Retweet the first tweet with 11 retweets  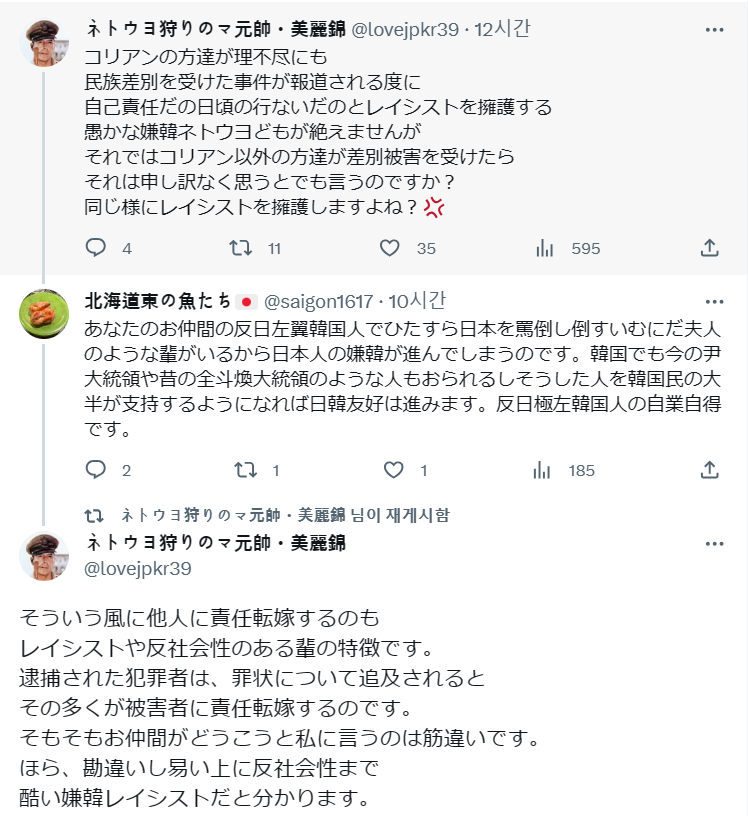point(242,248)
